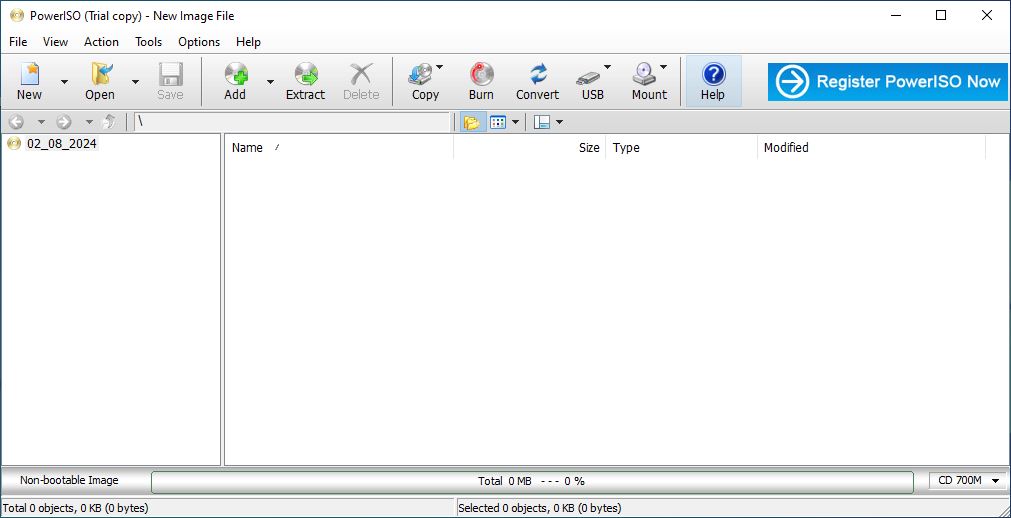The height and width of the screenshot is (518, 1011).
Task: Click the Open folder toolbar icon
Action: [100, 81]
